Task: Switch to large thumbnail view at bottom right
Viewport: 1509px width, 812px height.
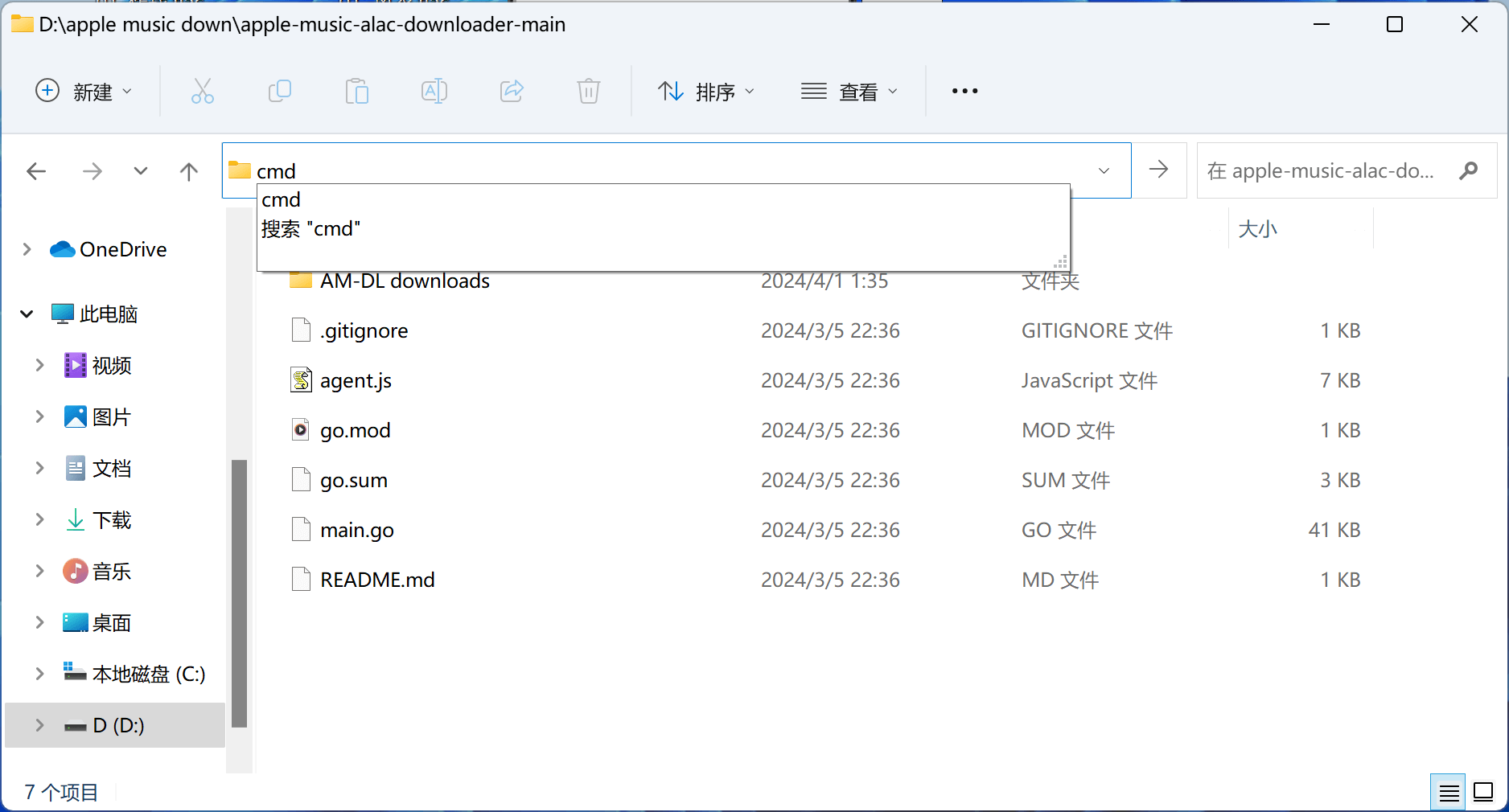Action: click(1482, 792)
